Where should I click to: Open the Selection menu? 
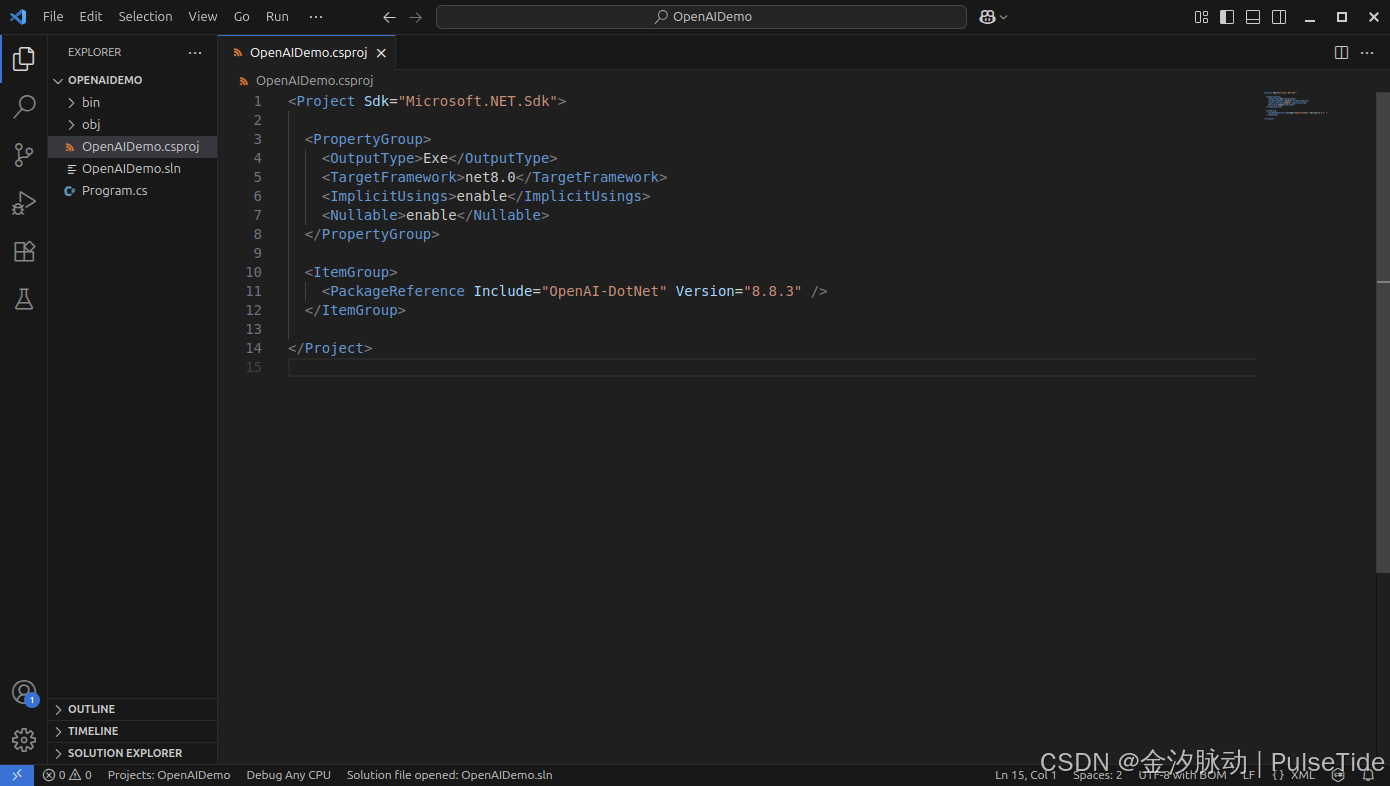point(145,17)
